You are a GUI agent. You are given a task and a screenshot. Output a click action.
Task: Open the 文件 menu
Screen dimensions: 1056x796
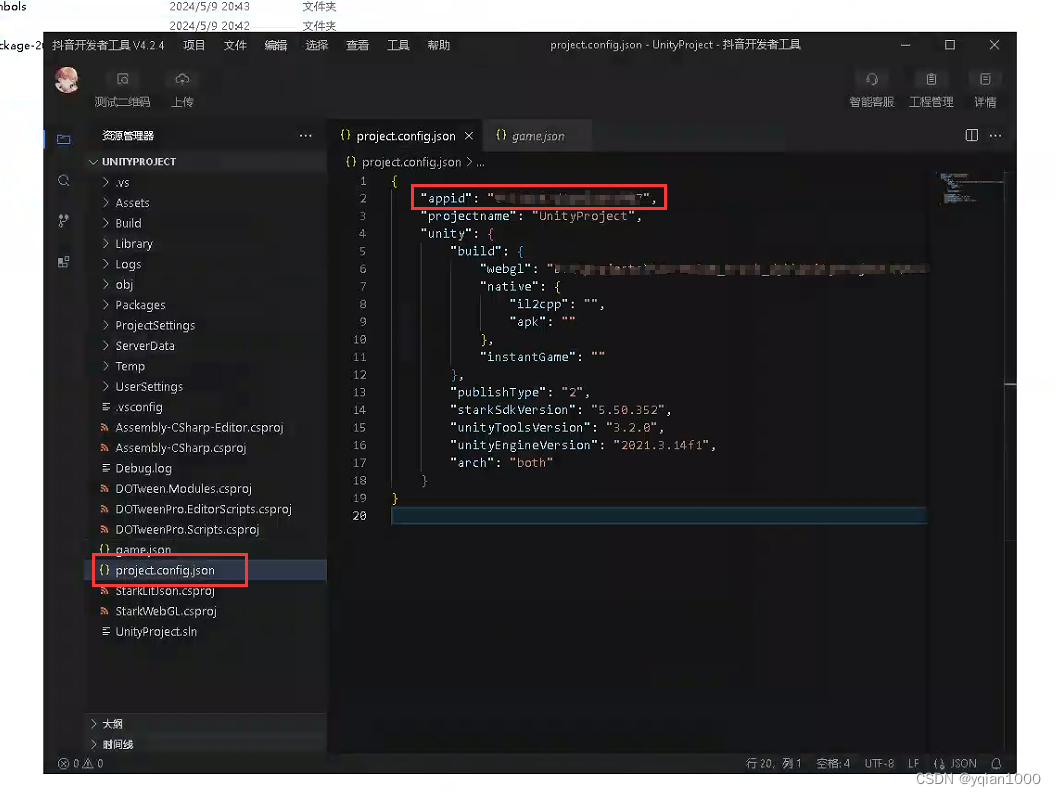(x=235, y=45)
